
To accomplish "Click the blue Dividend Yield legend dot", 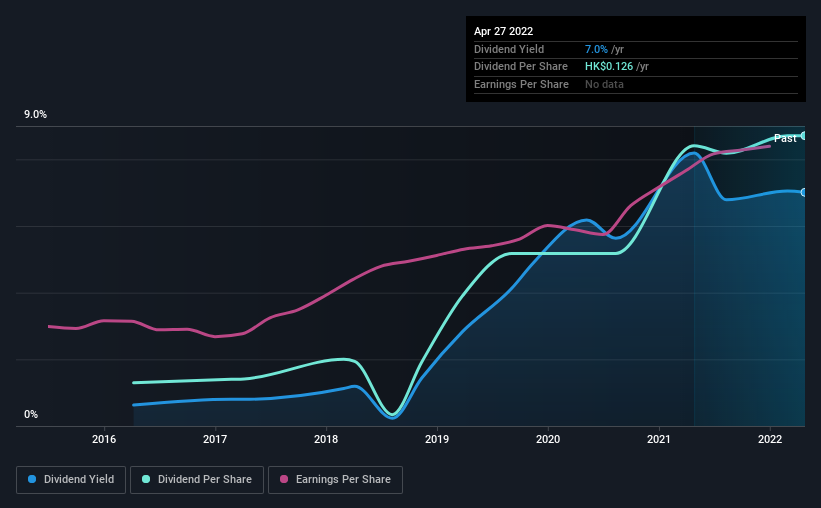I will point(32,479).
